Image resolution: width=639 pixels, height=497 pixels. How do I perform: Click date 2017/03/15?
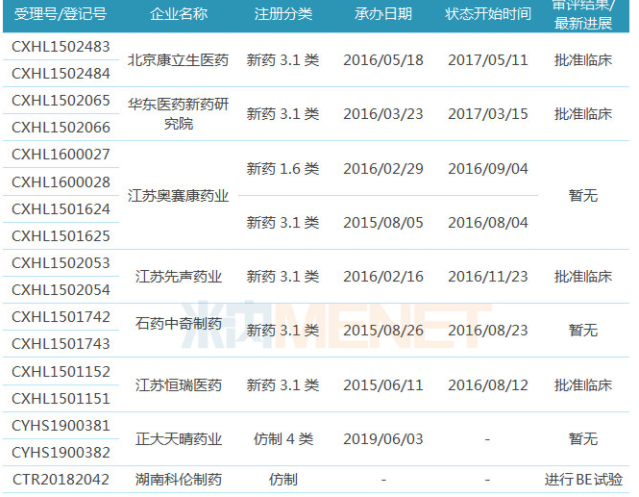click(x=488, y=114)
